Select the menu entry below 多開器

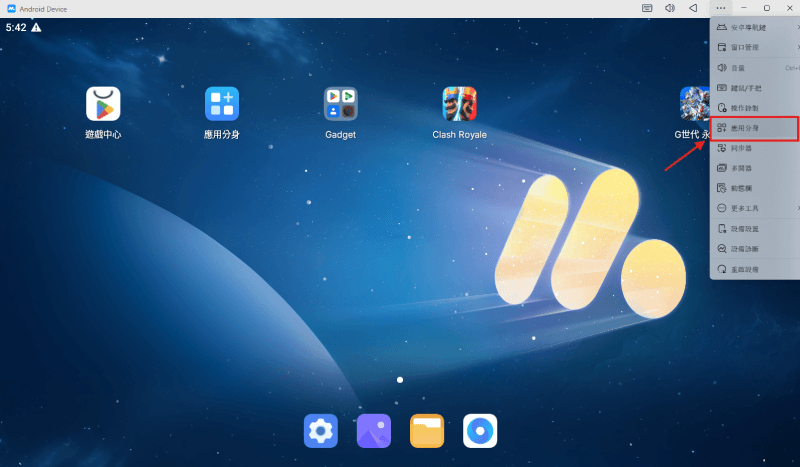pos(755,188)
